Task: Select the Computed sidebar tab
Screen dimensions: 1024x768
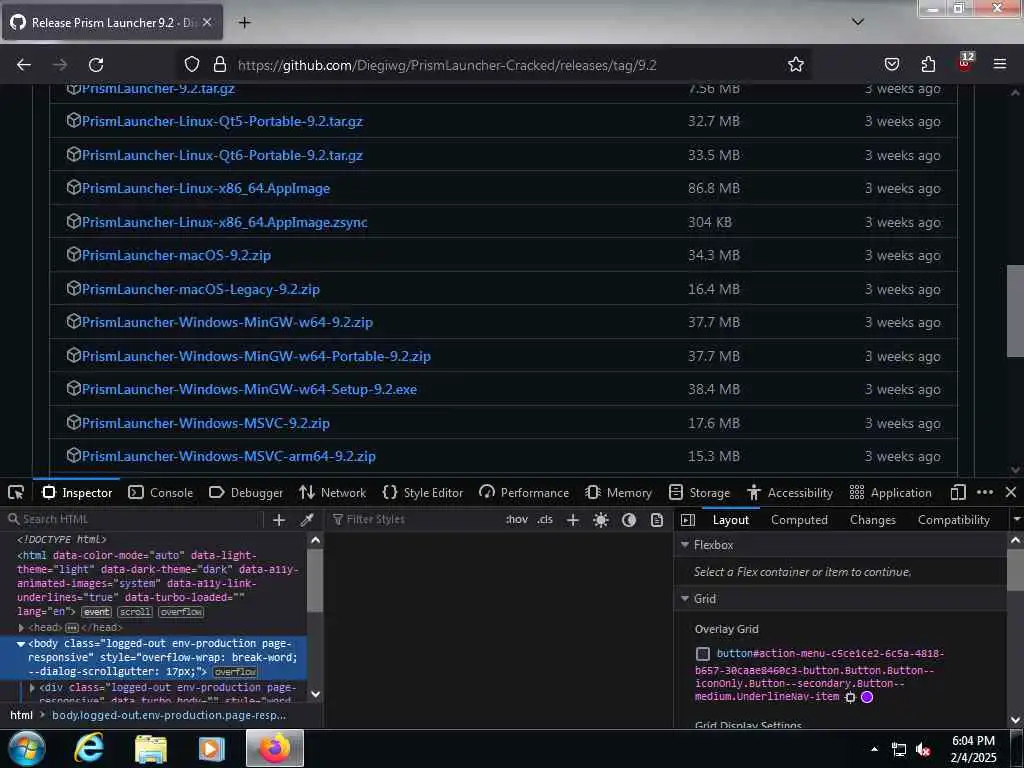Action: click(799, 520)
